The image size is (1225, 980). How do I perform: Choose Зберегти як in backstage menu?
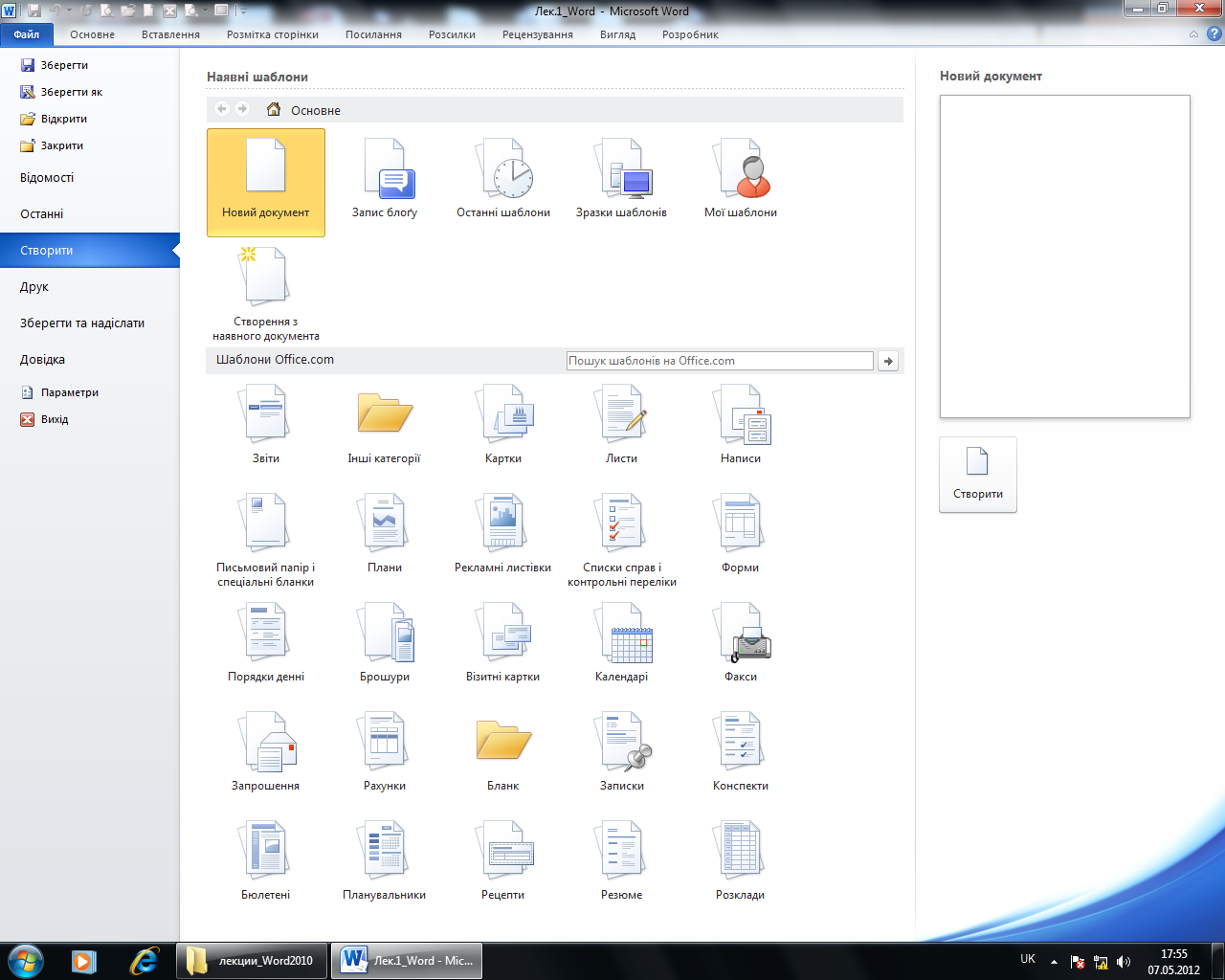pyautogui.click(x=61, y=92)
